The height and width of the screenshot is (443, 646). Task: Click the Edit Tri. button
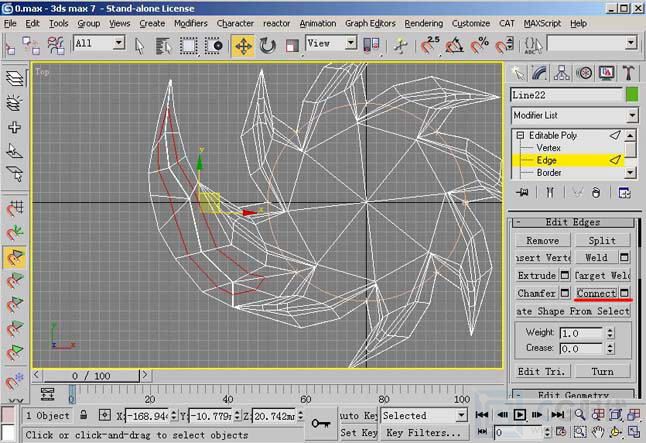(543, 371)
